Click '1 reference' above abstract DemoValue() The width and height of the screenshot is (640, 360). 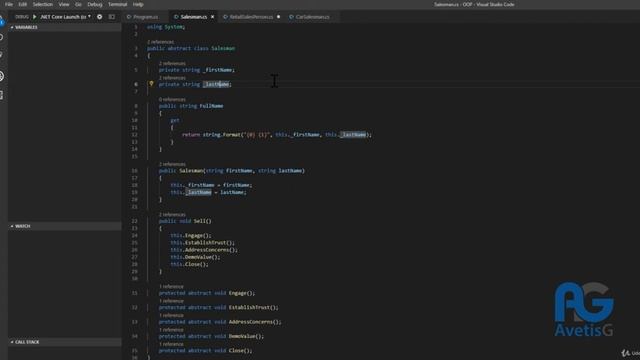click(171, 330)
